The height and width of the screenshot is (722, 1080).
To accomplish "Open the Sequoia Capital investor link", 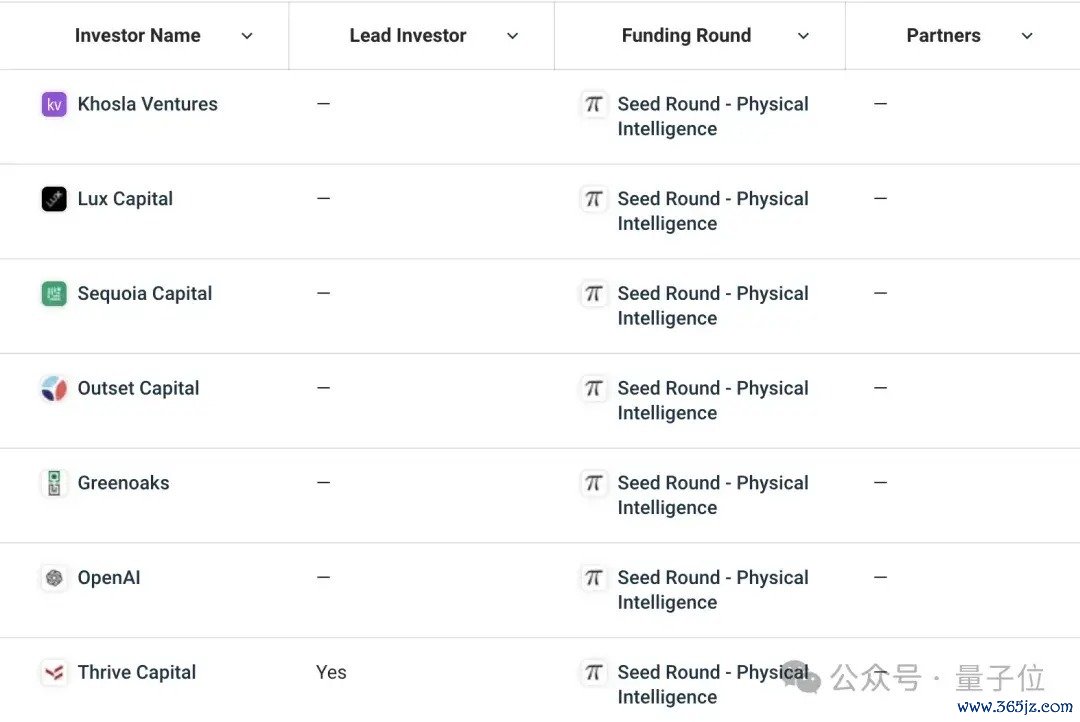I will pyautogui.click(x=145, y=293).
